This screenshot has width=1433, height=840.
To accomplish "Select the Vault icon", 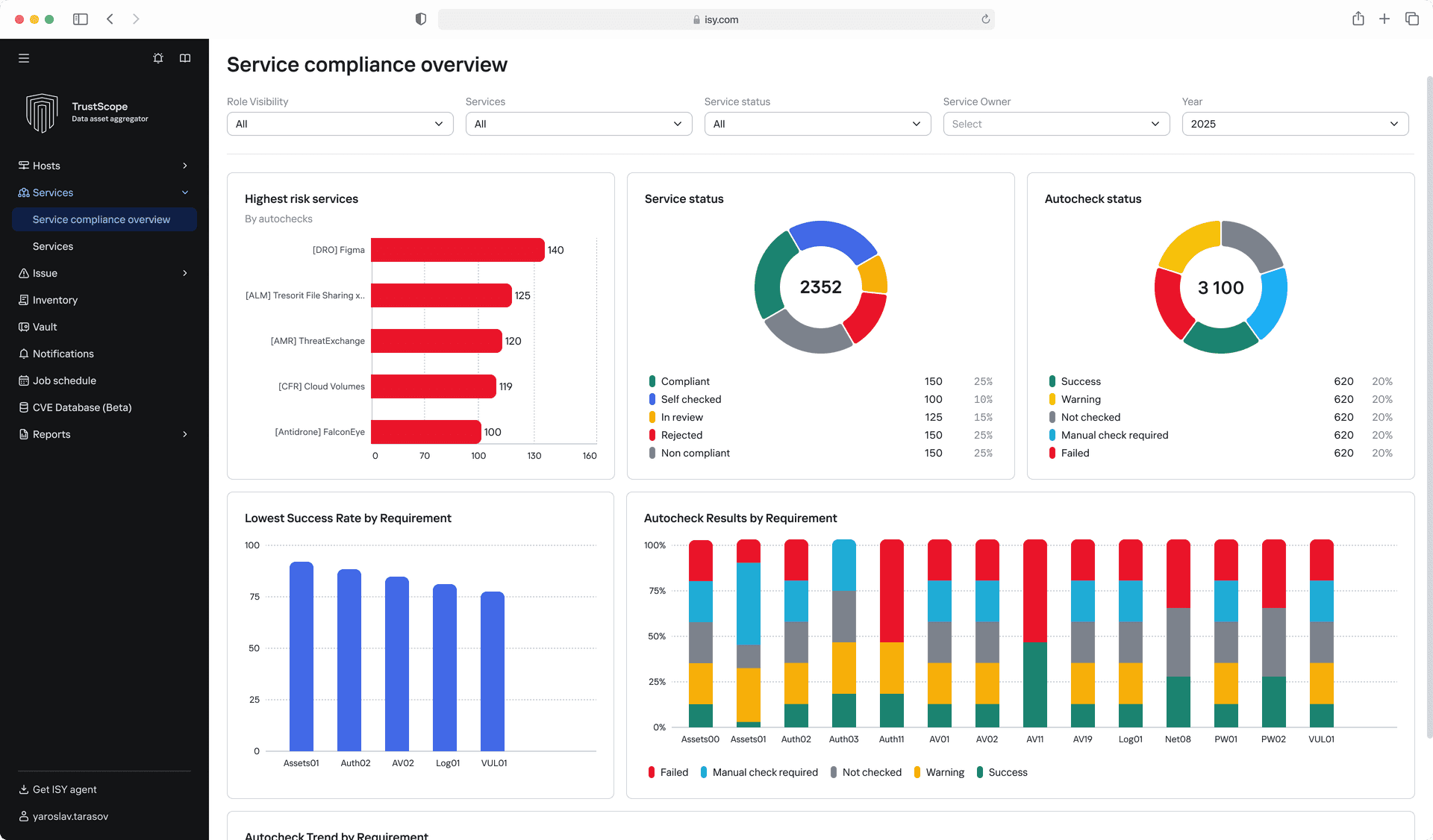I will coord(23,327).
